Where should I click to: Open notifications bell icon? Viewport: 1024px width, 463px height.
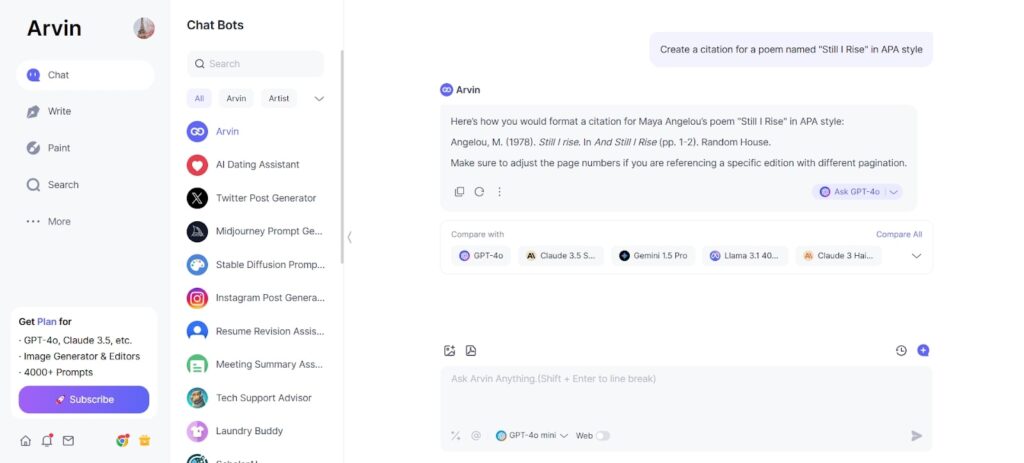coord(47,441)
